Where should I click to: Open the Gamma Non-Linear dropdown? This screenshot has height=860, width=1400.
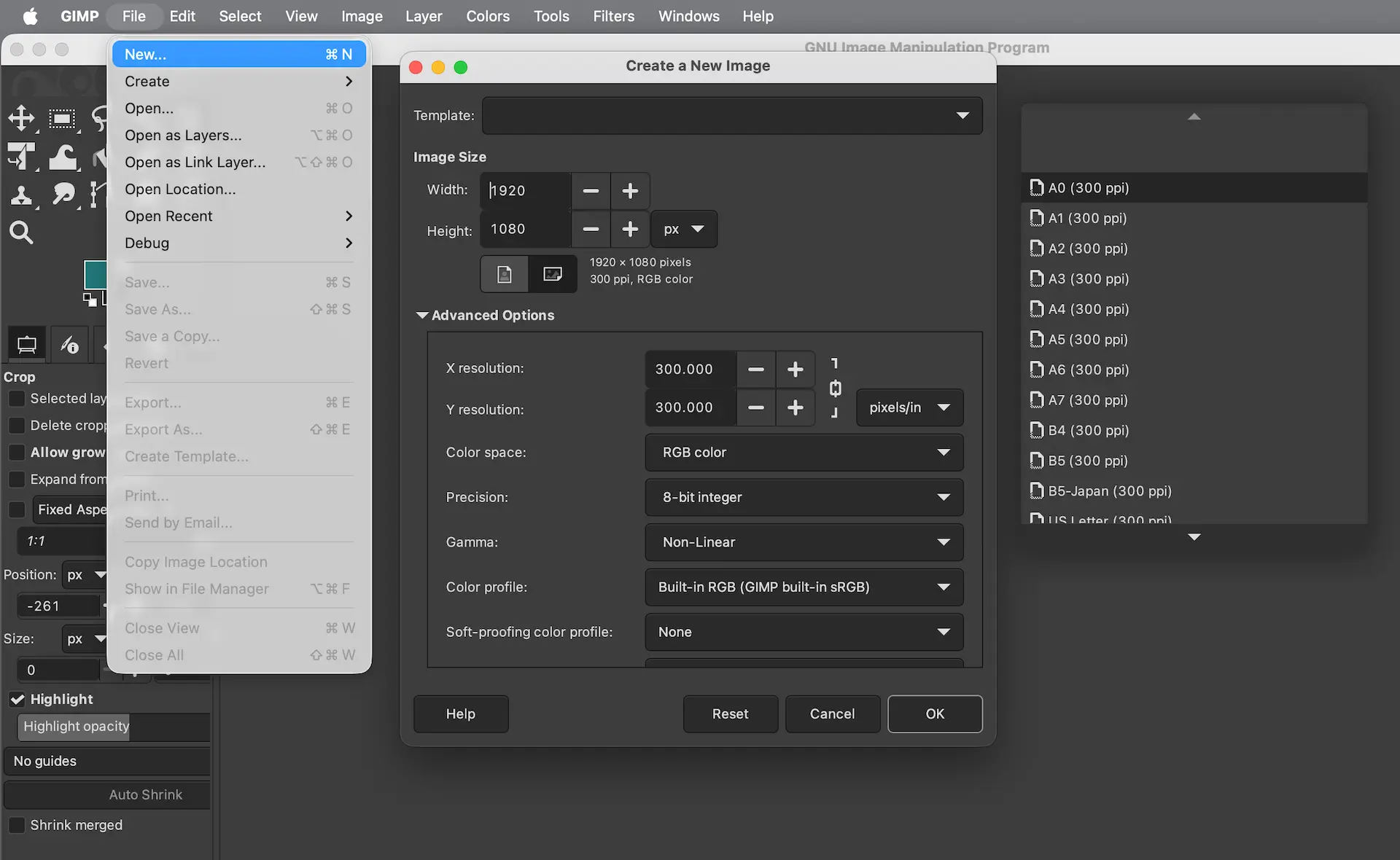coord(804,542)
